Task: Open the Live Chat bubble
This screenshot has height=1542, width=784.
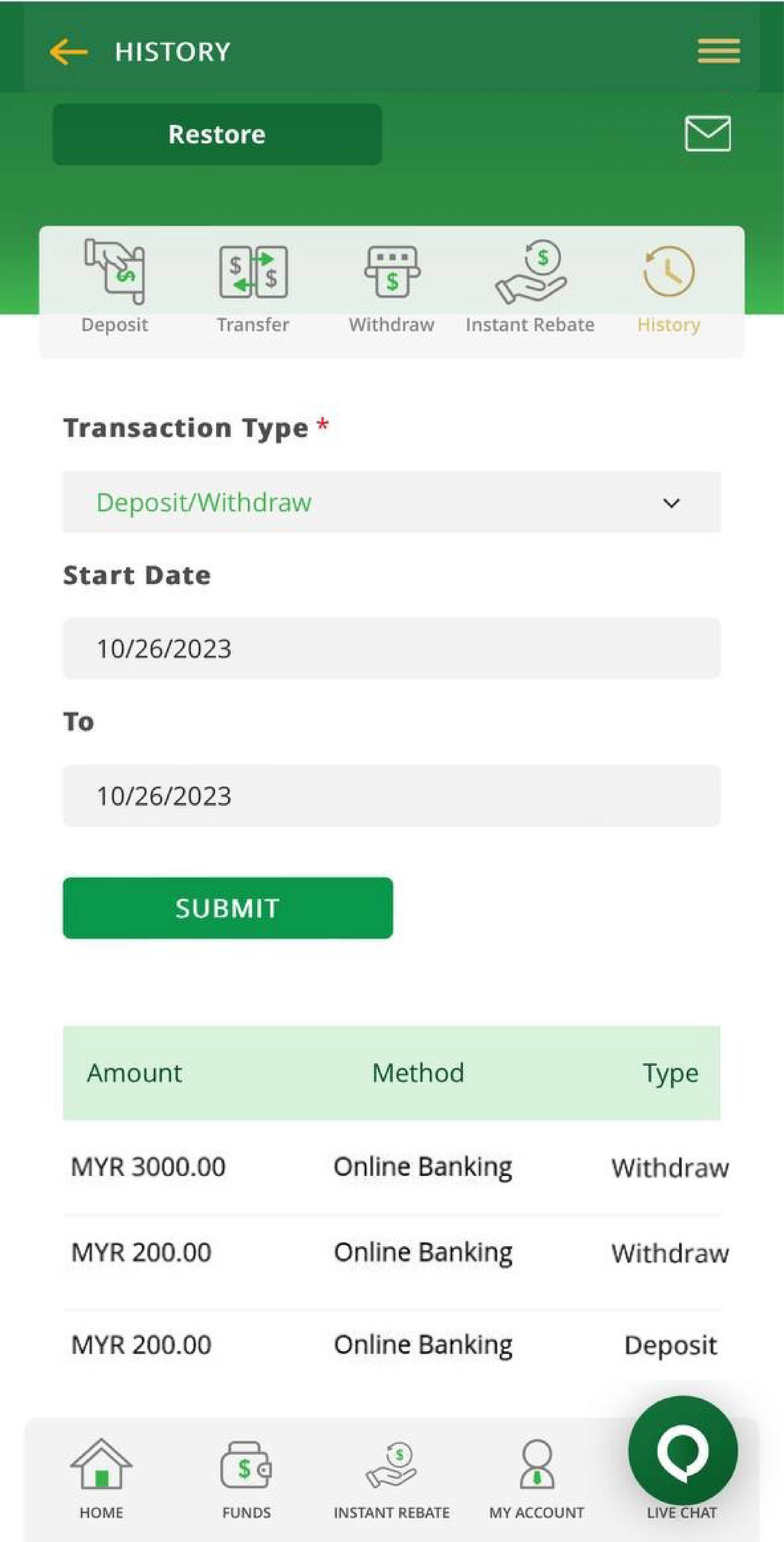Action: 683,1451
